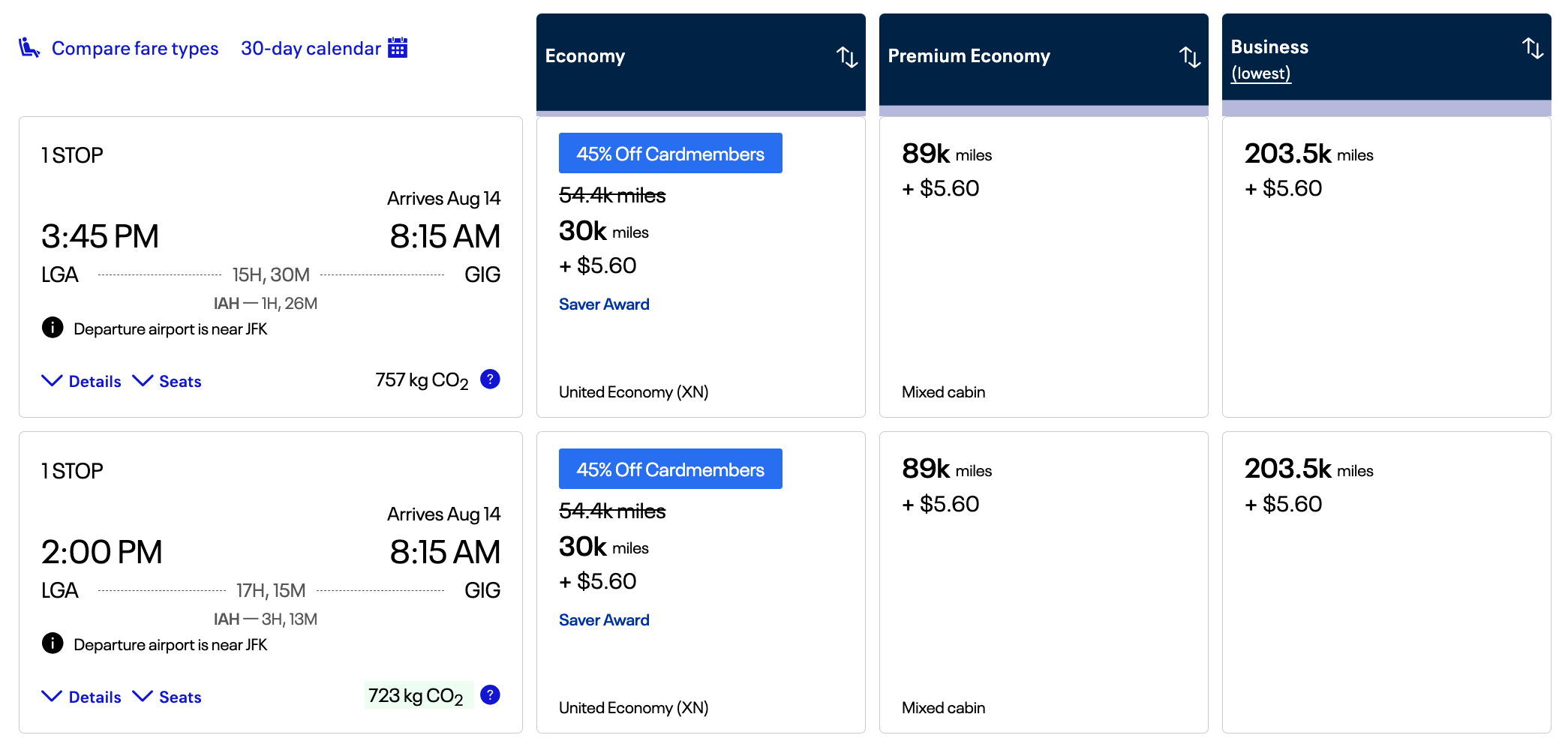Viewport: 1568px width, 741px height.
Task: Click info icon on 2:00 PM flight
Action: coord(53,643)
